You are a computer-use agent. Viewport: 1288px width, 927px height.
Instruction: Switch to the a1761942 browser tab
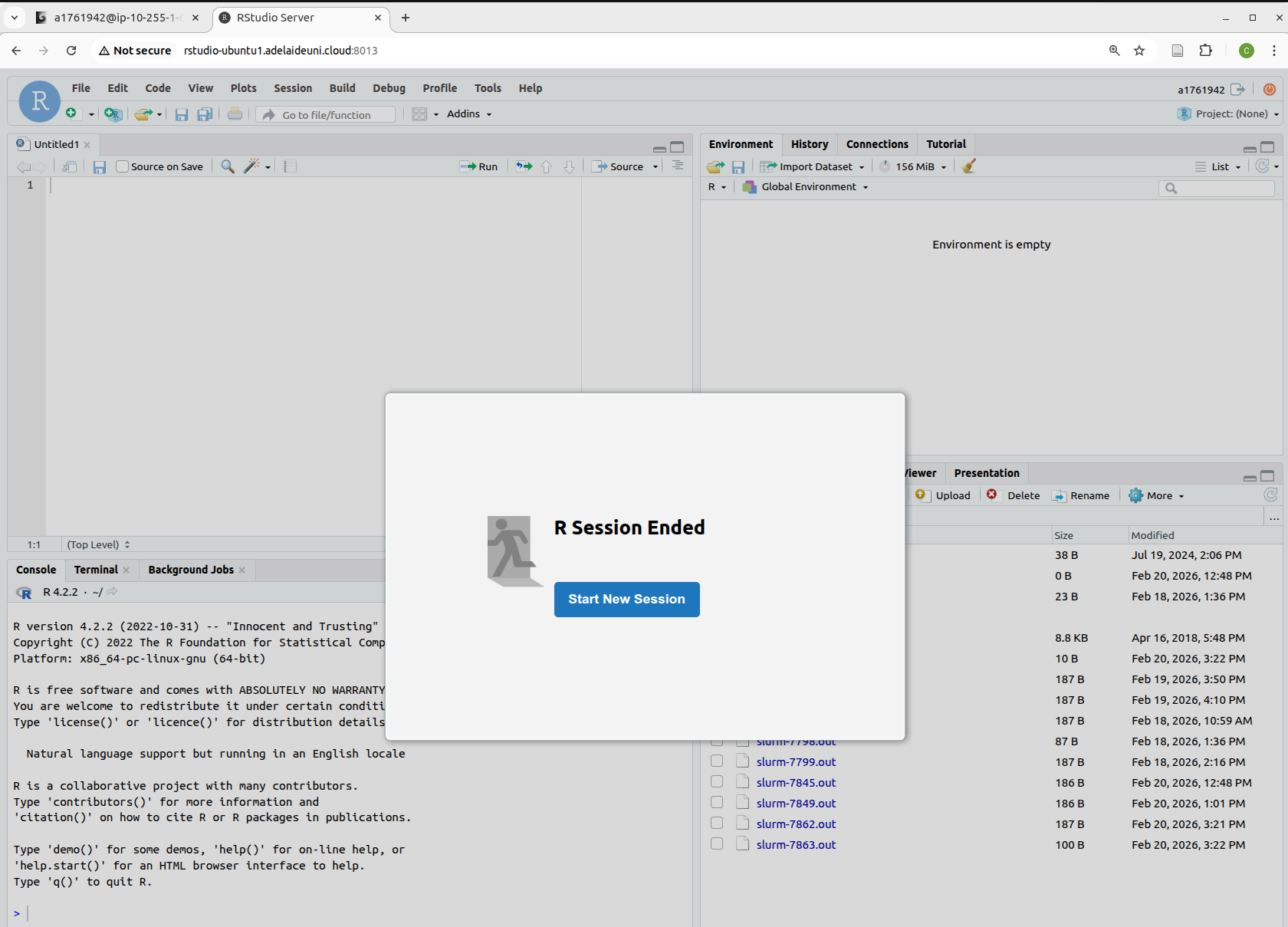(x=118, y=18)
